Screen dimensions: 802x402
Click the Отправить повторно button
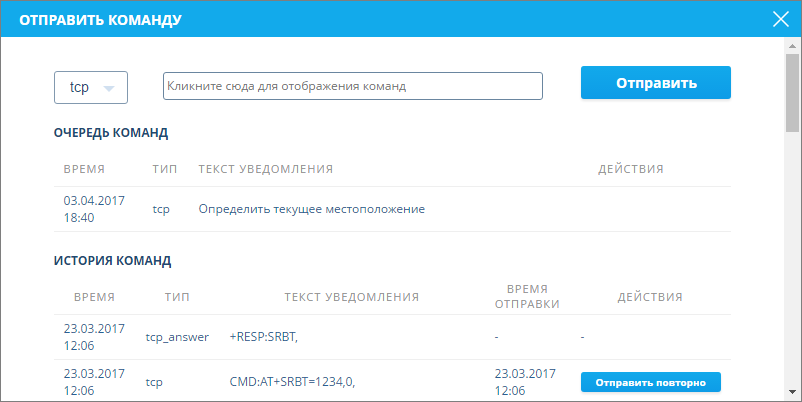pos(650,382)
